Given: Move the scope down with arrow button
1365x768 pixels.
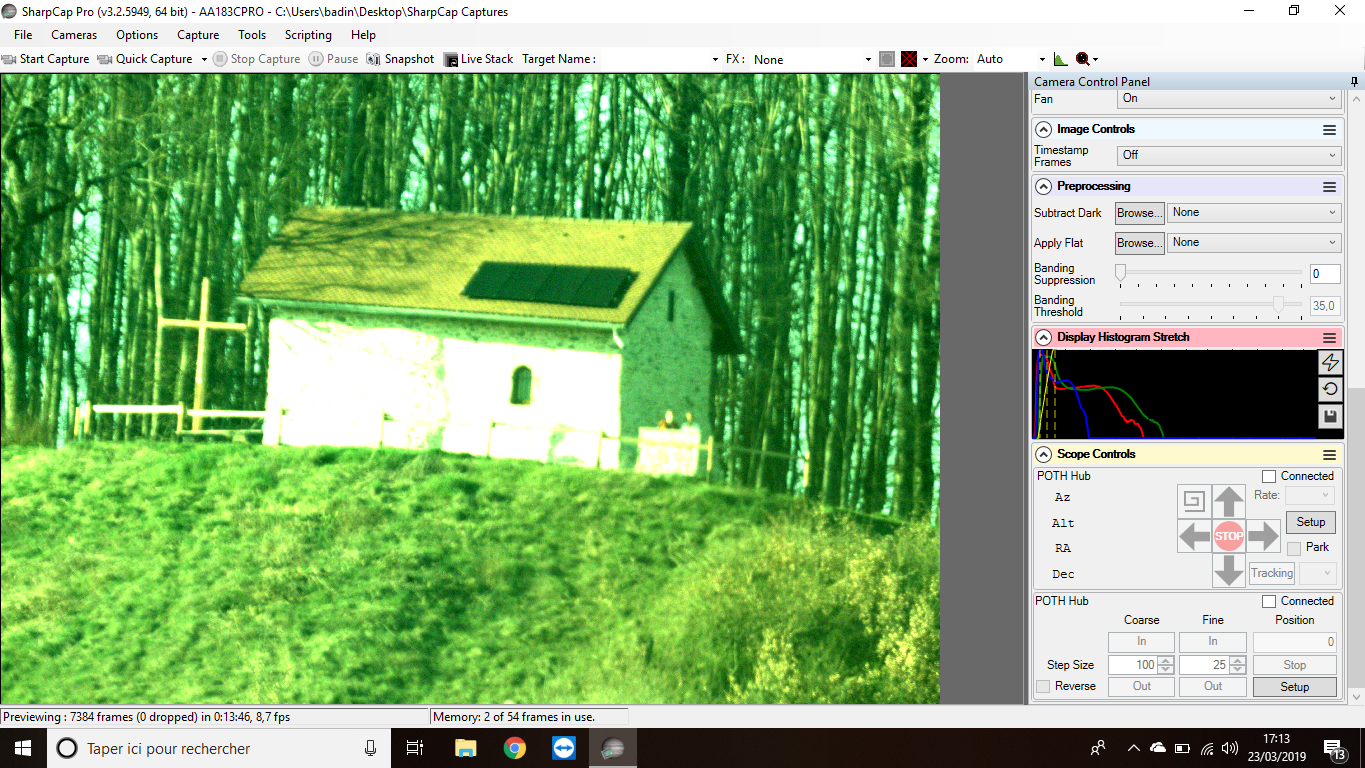Looking at the screenshot, I should [x=1228, y=570].
